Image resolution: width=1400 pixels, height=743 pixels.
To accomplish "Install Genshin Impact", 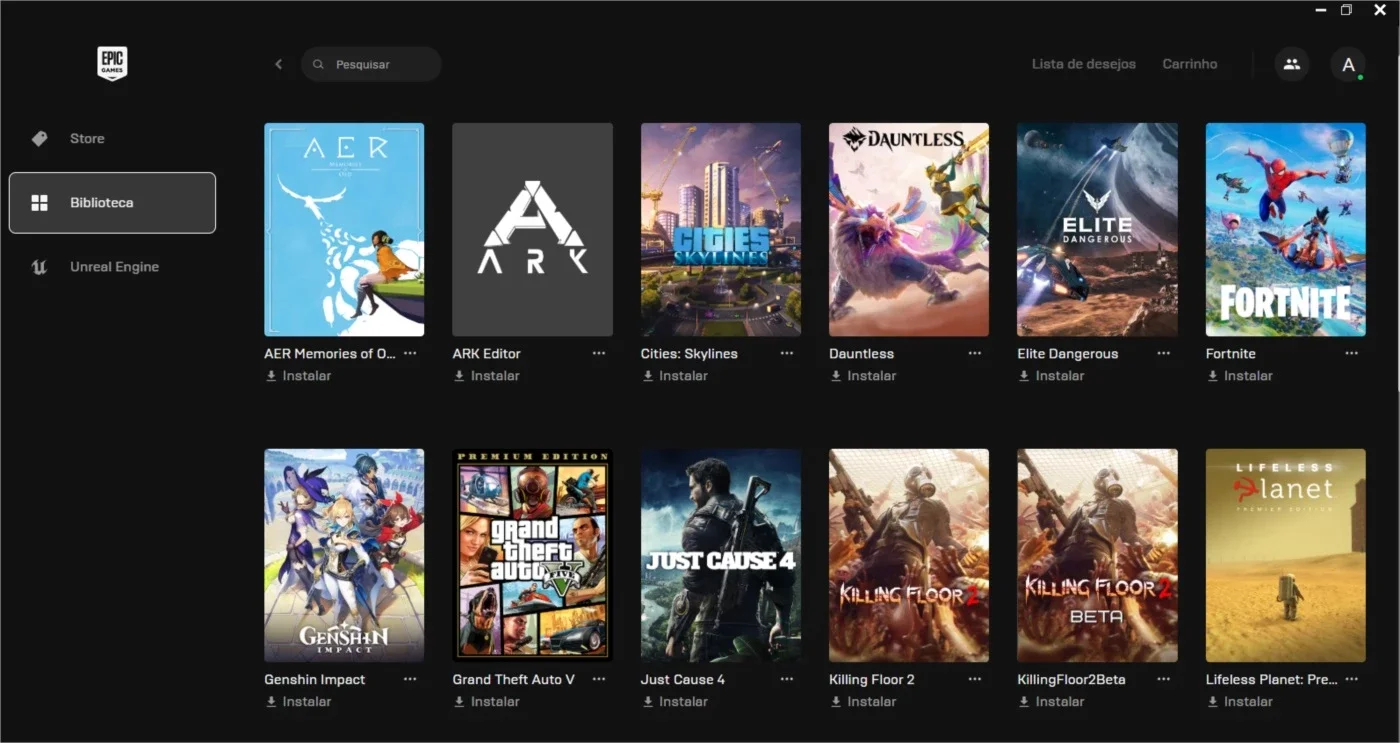I will tap(298, 702).
